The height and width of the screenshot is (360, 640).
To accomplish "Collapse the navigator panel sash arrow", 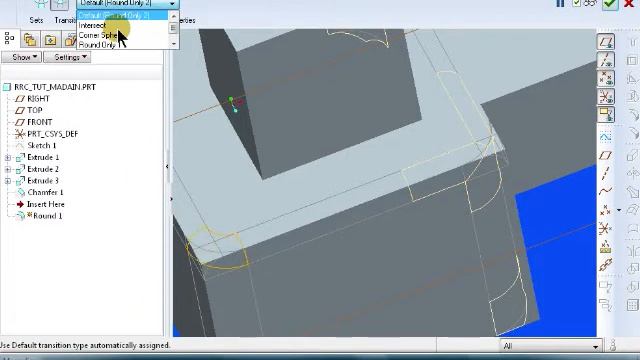I will click(167, 166).
